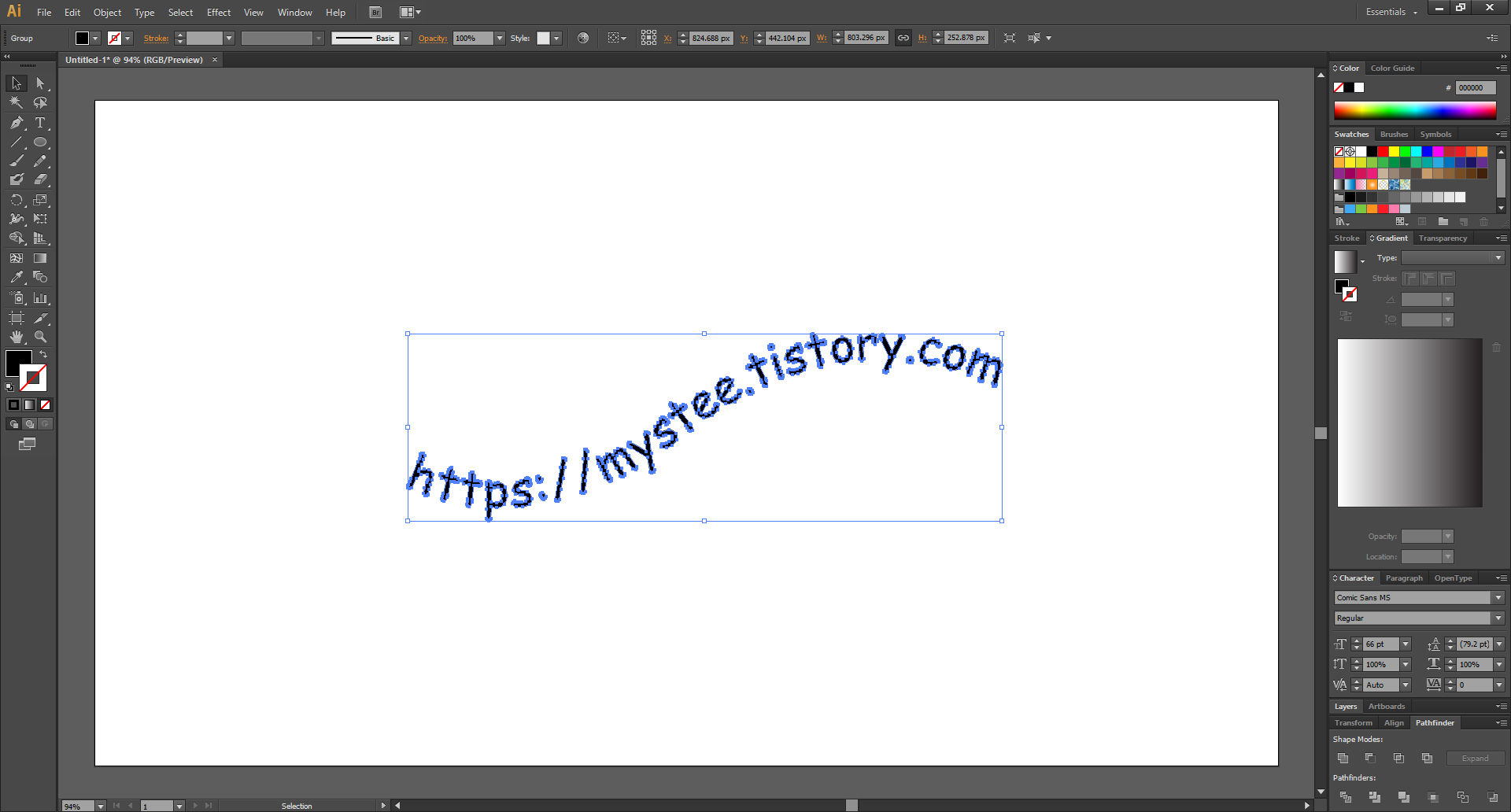The width and height of the screenshot is (1511, 812).
Task: Open the Comic Sans MS font dropdown
Action: coord(1498,598)
